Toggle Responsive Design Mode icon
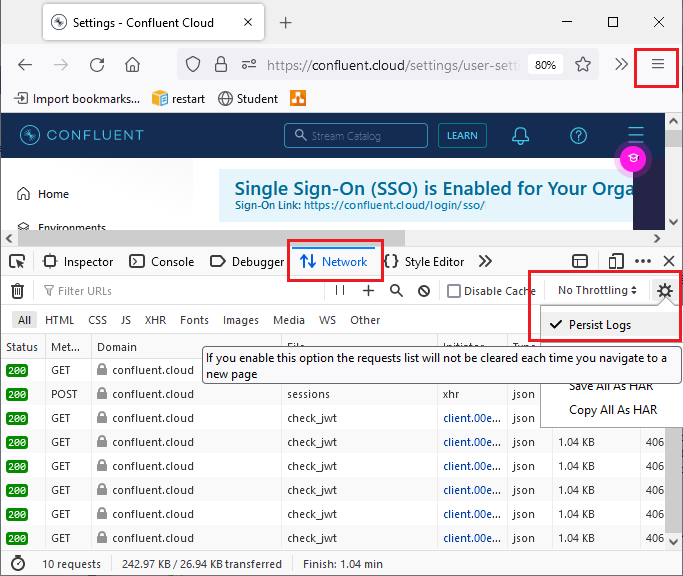683x576 pixels. coord(616,261)
